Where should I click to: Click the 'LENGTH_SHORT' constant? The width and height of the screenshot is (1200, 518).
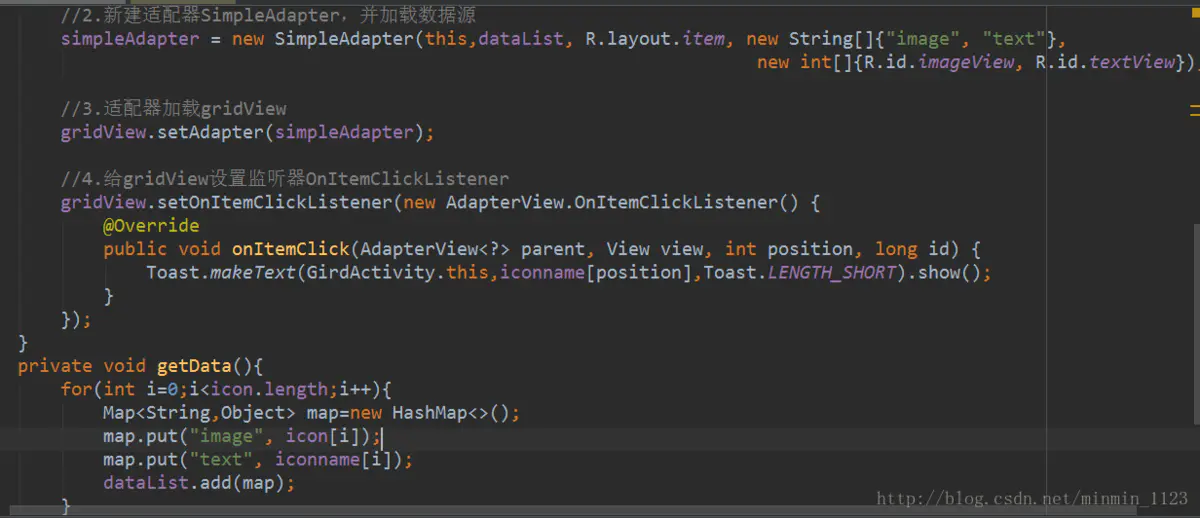832,273
